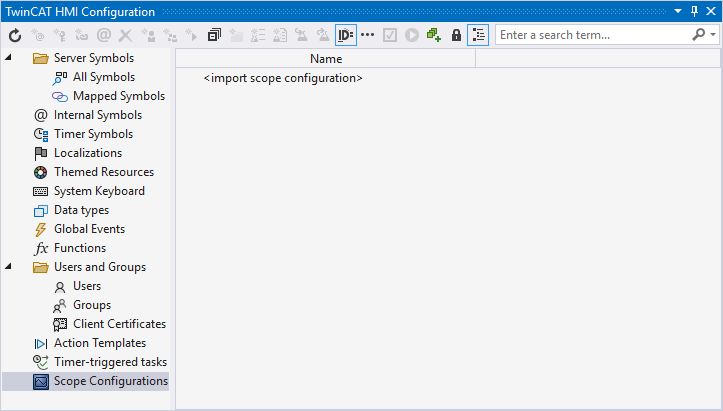Open Functions tree entry

coord(80,248)
